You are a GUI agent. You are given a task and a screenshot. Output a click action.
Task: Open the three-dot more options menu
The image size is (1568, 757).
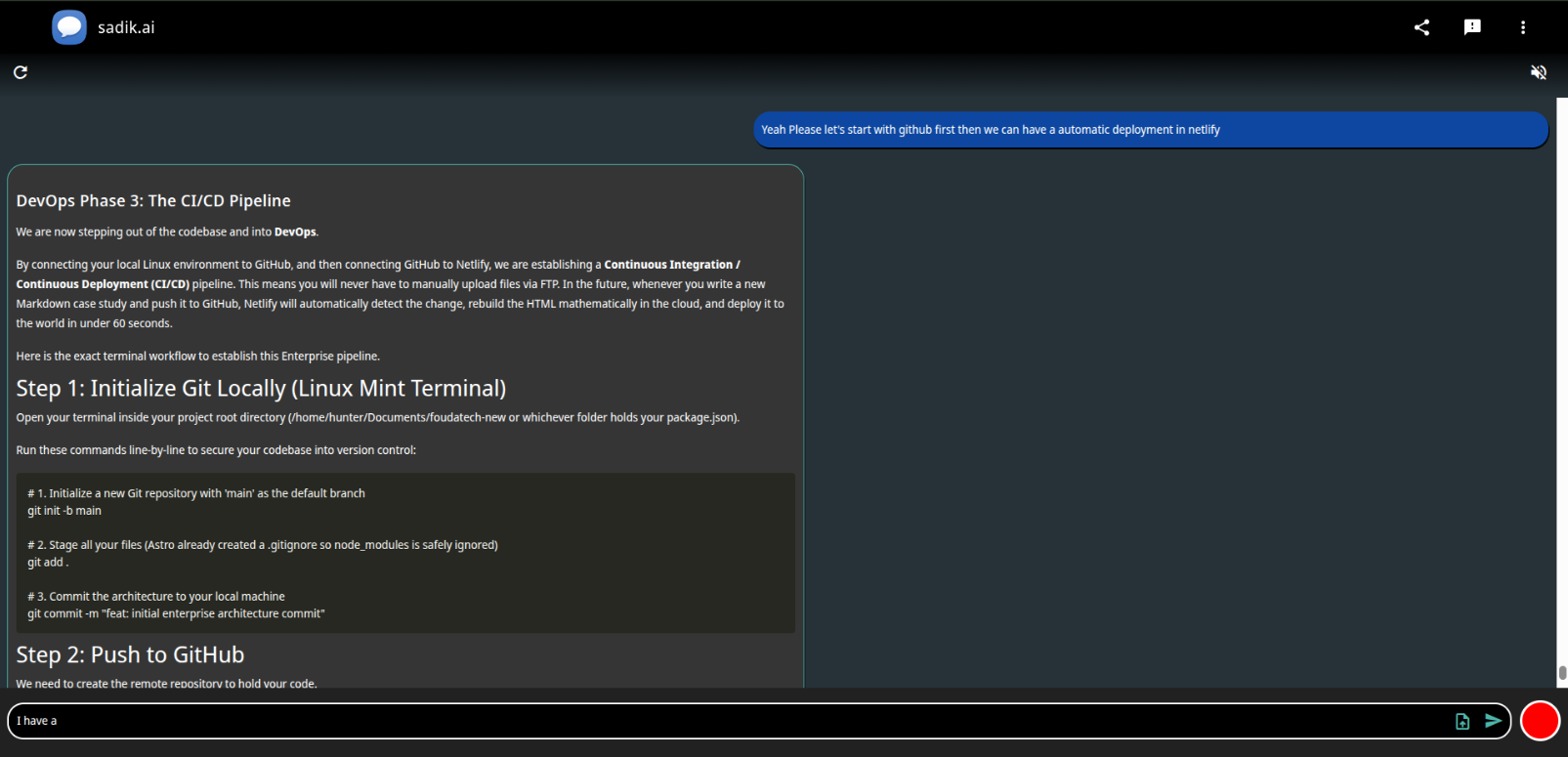point(1523,27)
